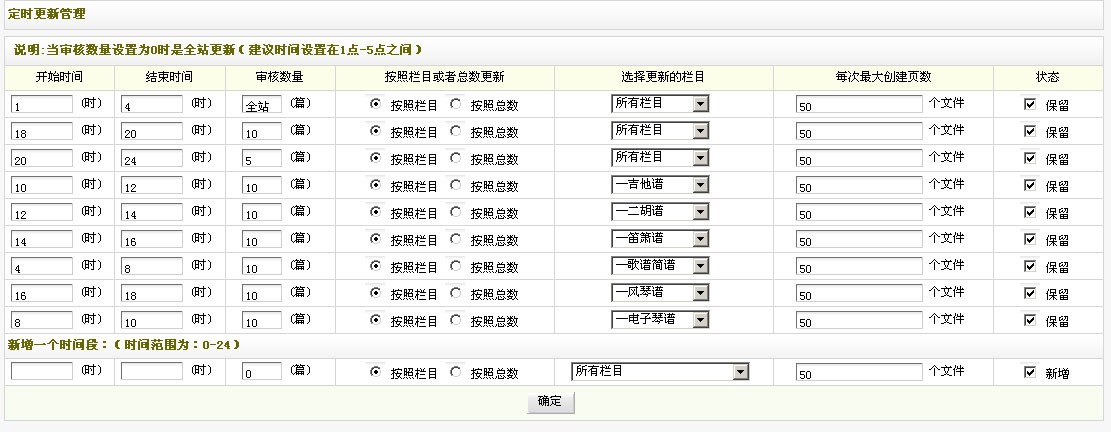Click the max pages field in the new row
The image size is (1111, 432).
859,371
